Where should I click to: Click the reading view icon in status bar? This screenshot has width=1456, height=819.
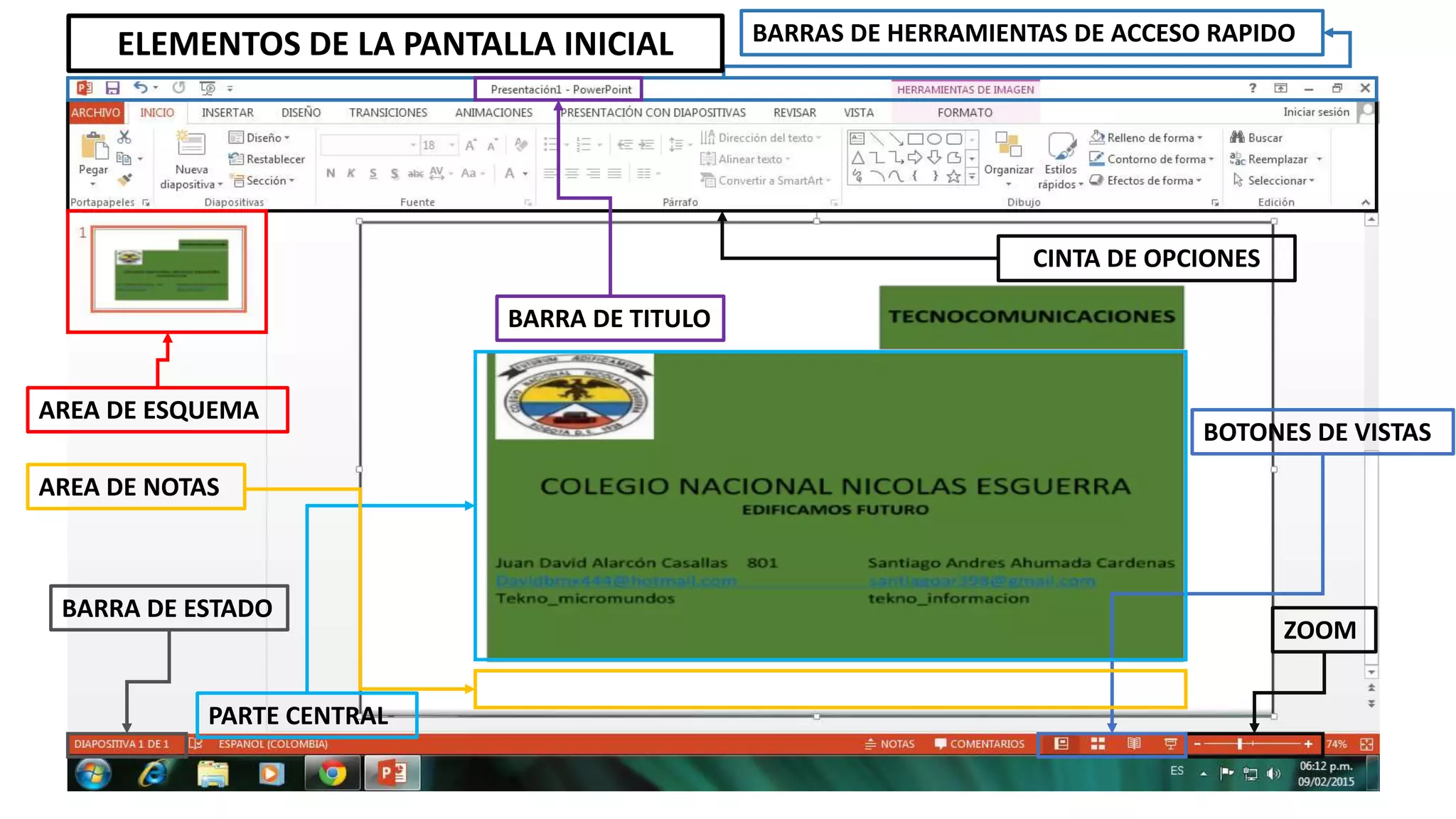[1134, 744]
